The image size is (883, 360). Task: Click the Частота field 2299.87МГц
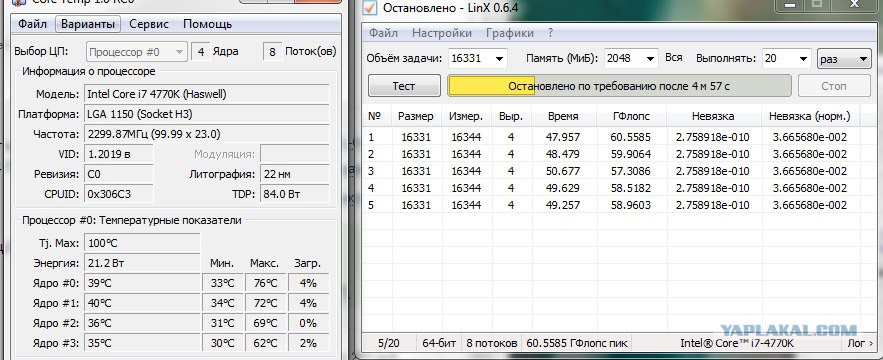click(x=207, y=135)
